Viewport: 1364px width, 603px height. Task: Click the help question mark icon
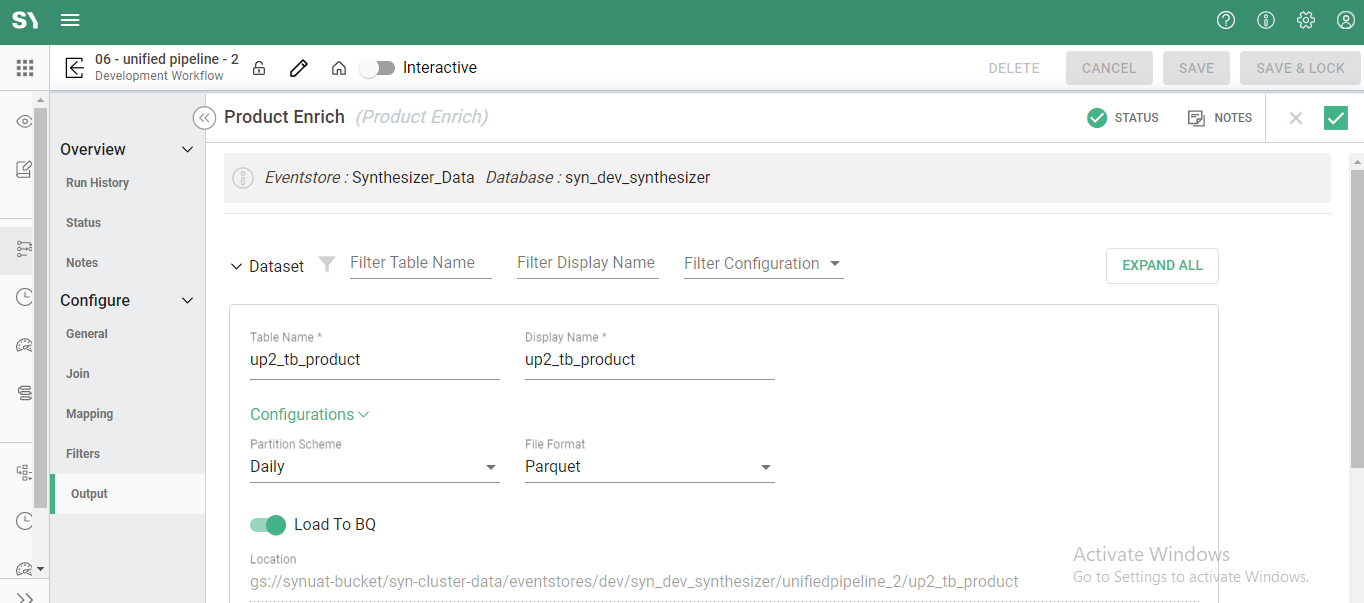[1226, 21]
